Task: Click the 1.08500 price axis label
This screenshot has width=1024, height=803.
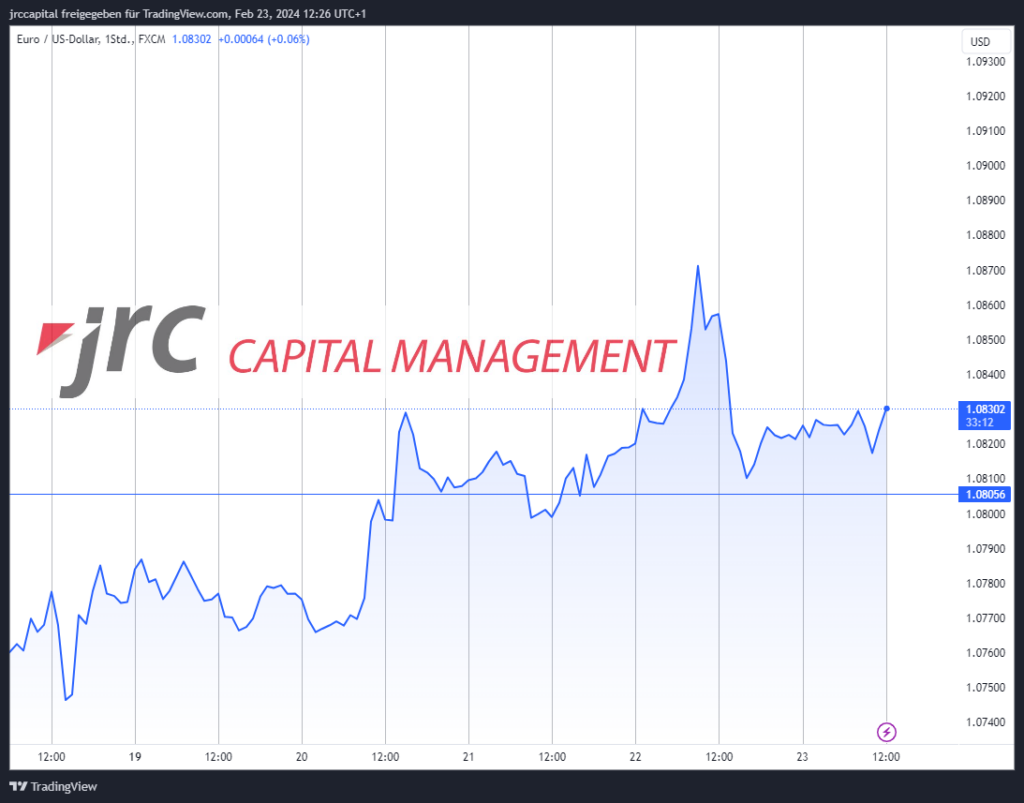Action: [985, 339]
